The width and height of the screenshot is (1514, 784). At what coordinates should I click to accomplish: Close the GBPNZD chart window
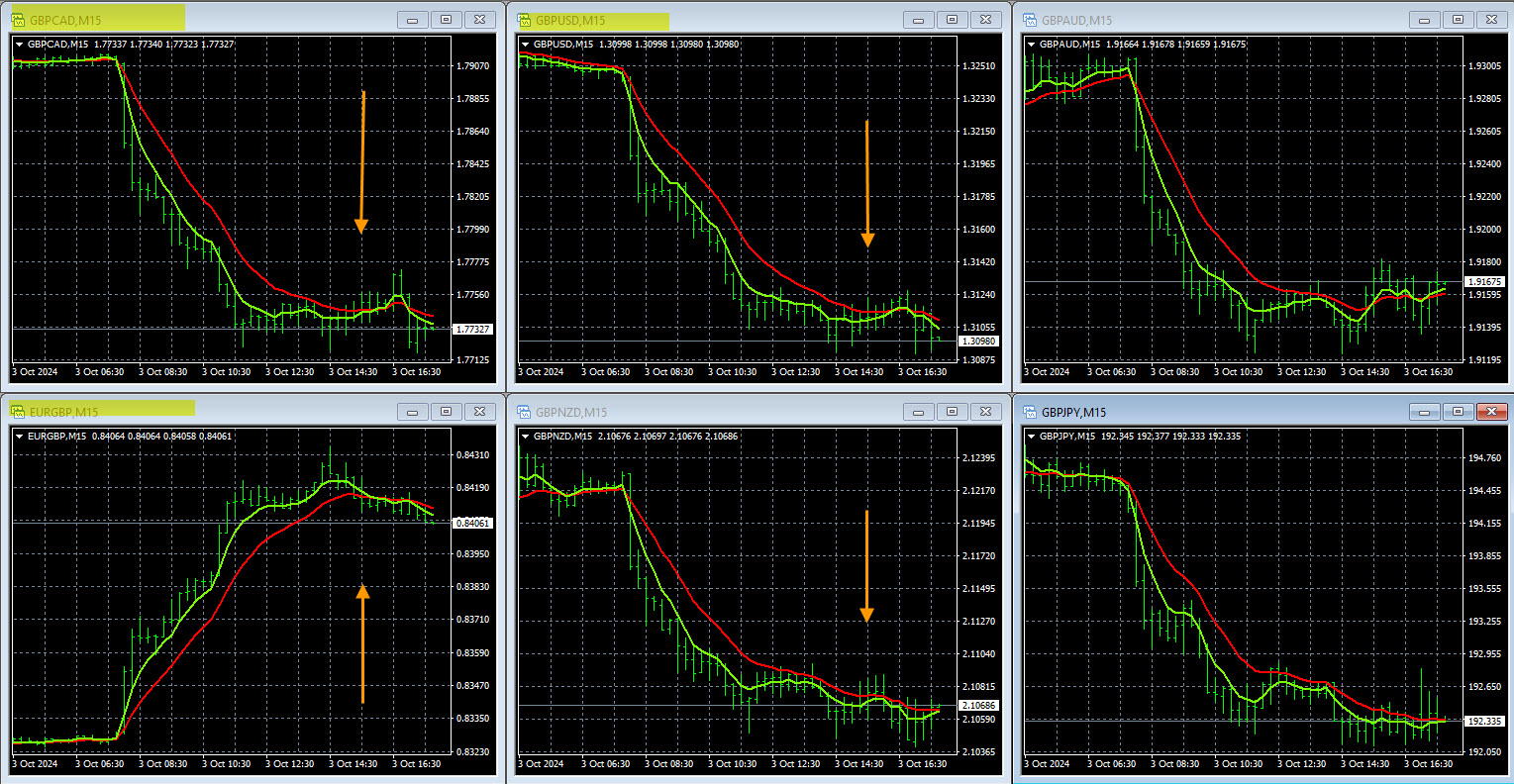[x=986, y=412]
